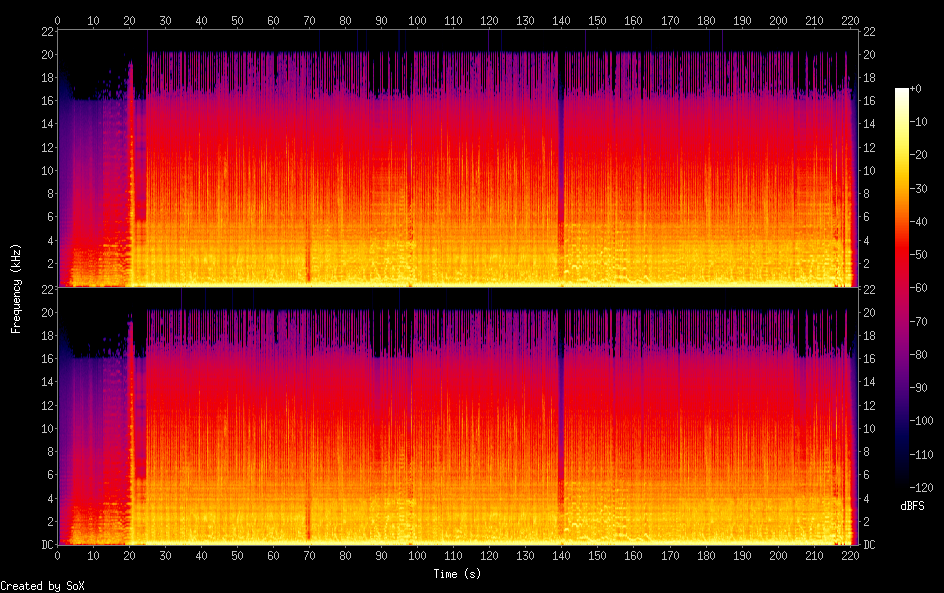Click "70" on the bottom time axis
This screenshot has width=944, height=593.
[x=309, y=556]
